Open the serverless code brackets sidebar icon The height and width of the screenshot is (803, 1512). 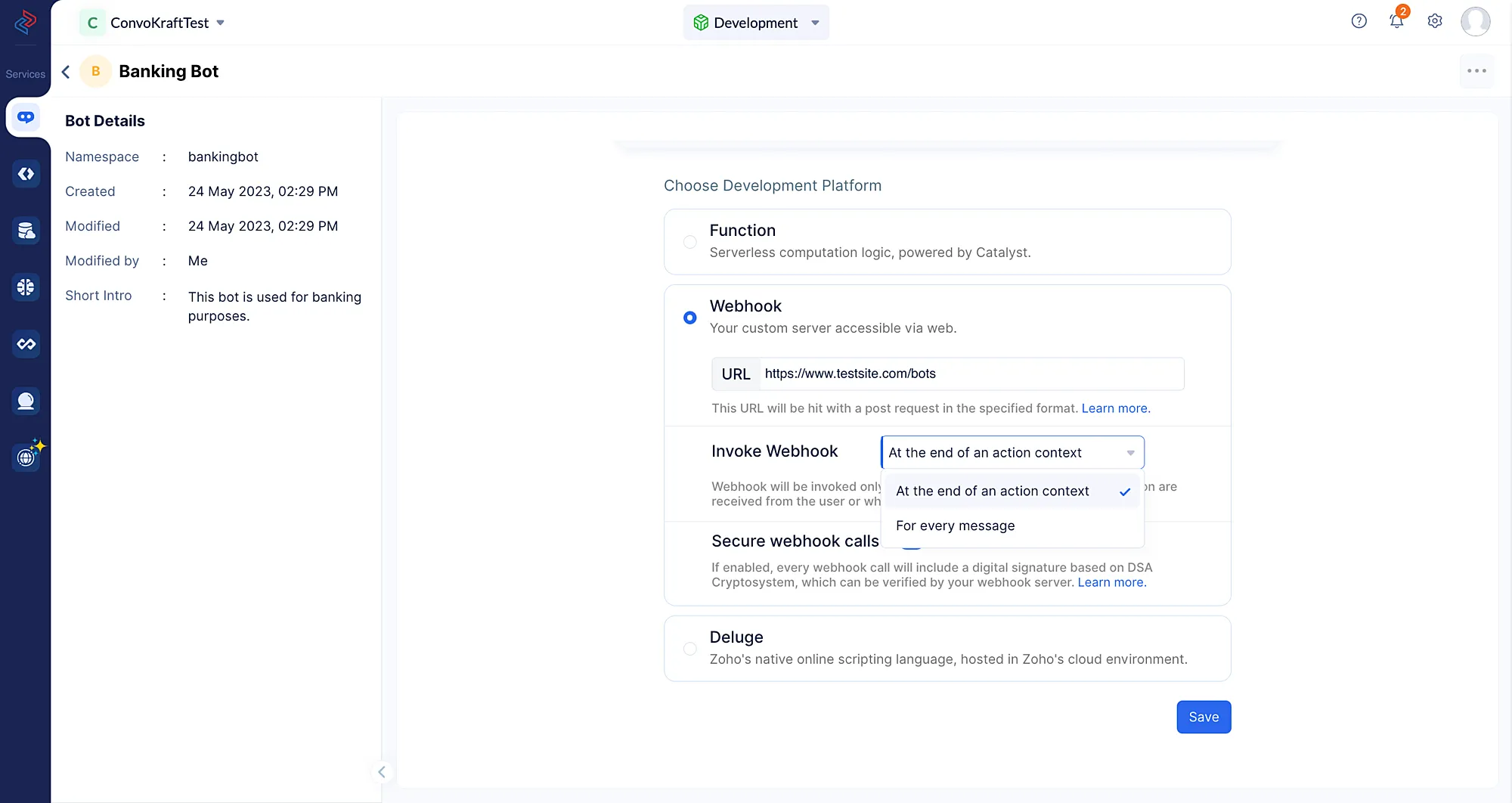(26, 174)
